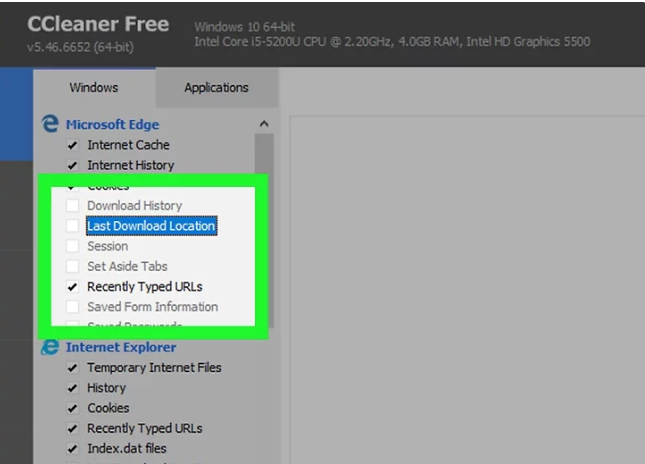
Task: Uncheck the Index.dat files checkbox
Action: (x=72, y=449)
